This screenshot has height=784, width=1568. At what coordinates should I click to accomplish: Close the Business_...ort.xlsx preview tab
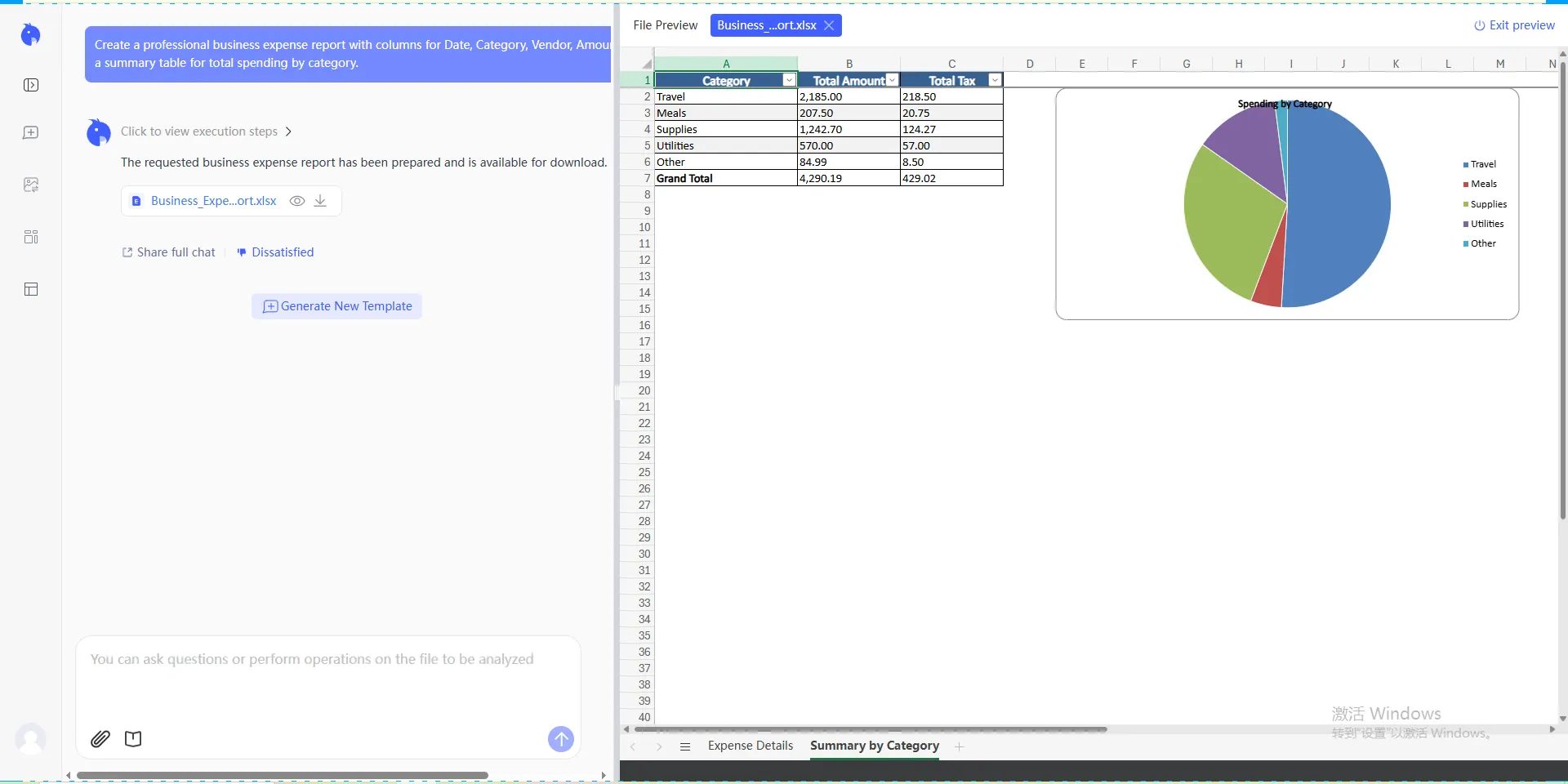point(829,25)
